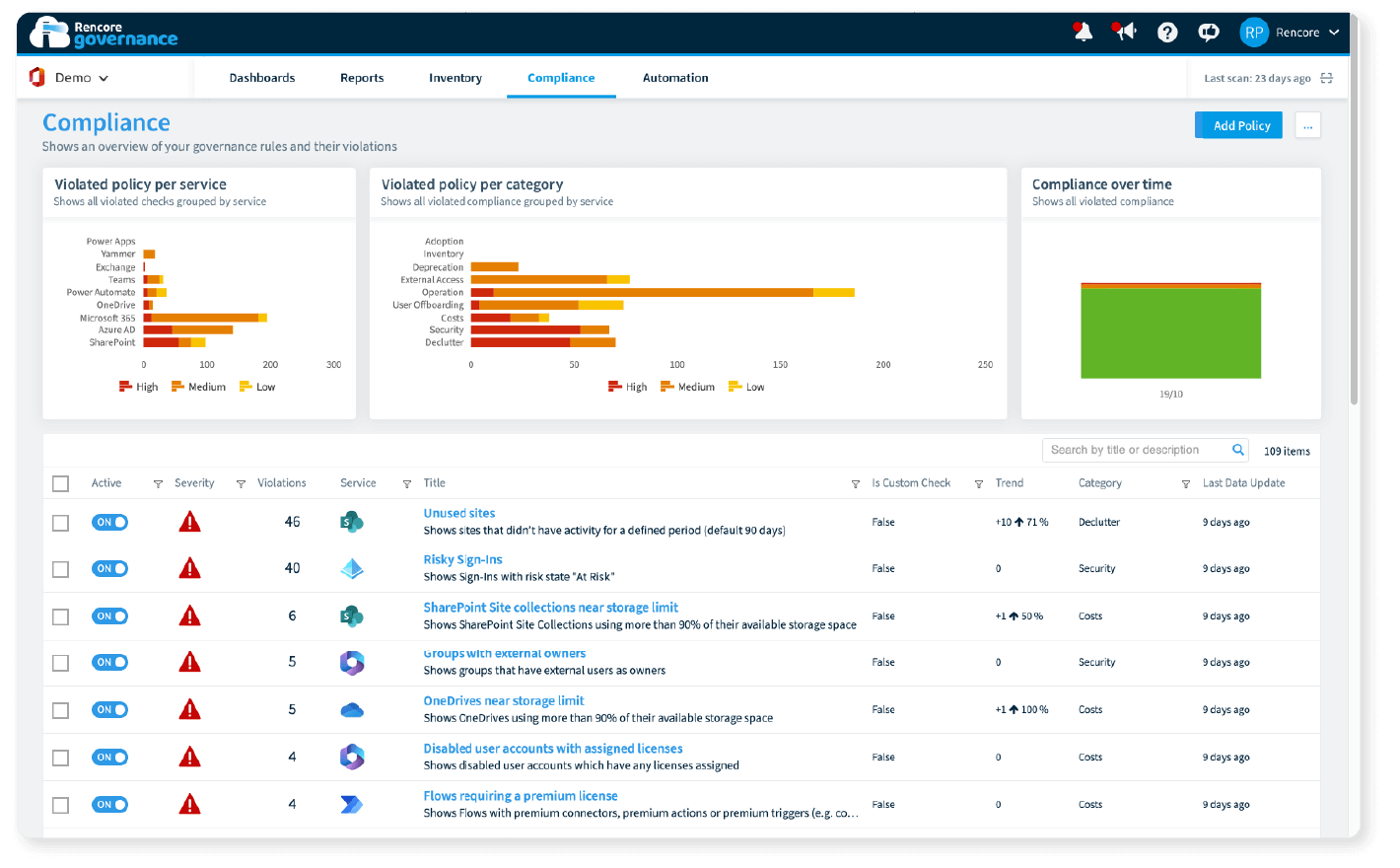The image size is (1400, 868).
Task: Click the announcements megaphone icon
Action: (x=1124, y=32)
